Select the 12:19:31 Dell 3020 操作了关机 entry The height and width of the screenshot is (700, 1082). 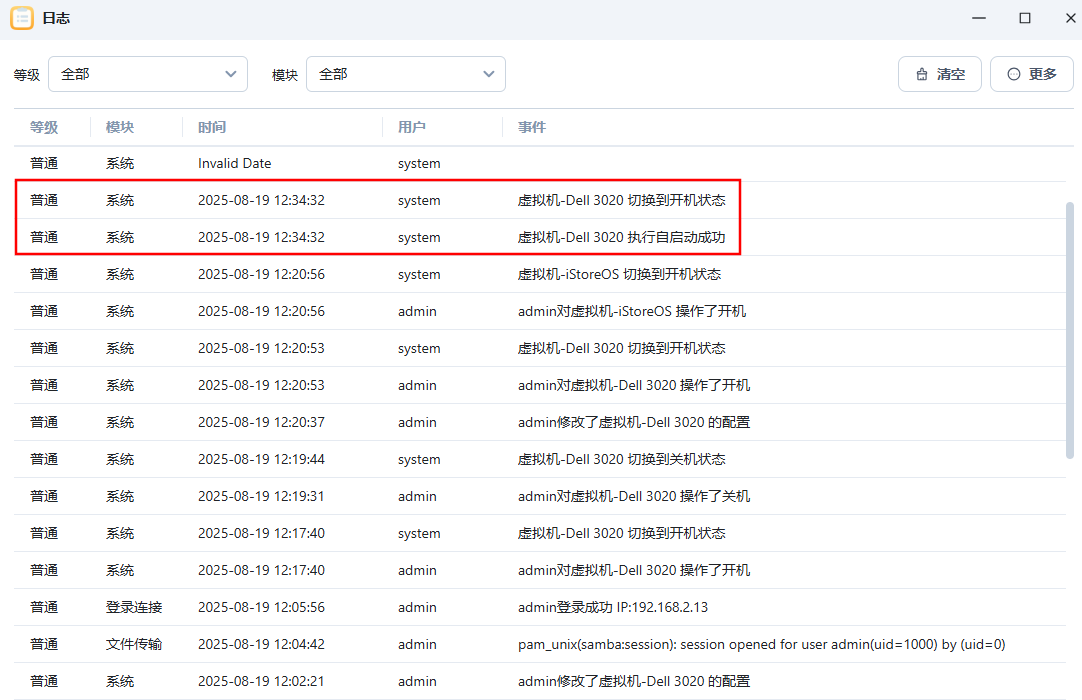(x=633, y=496)
